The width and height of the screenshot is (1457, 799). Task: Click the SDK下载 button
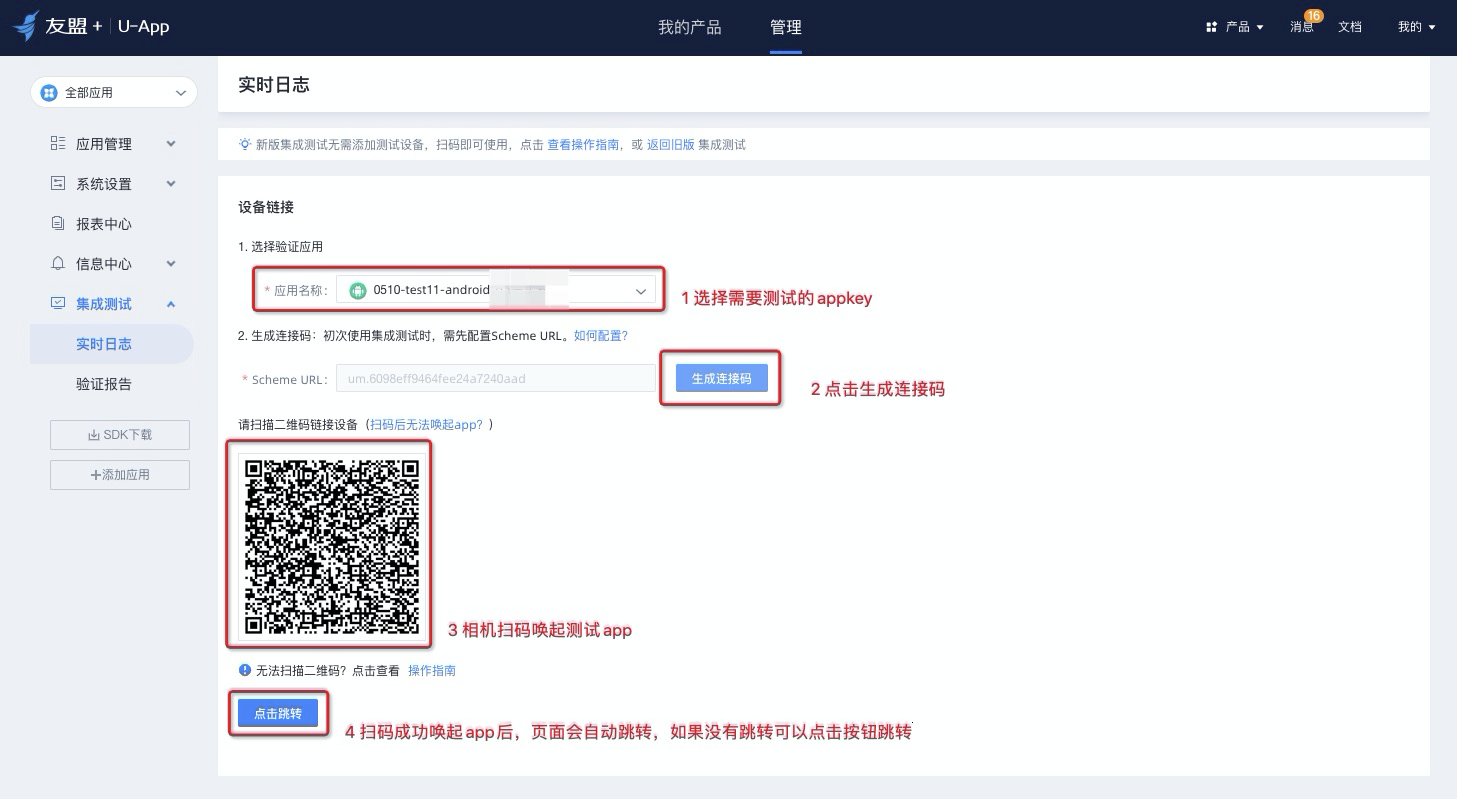coord(120,435)
